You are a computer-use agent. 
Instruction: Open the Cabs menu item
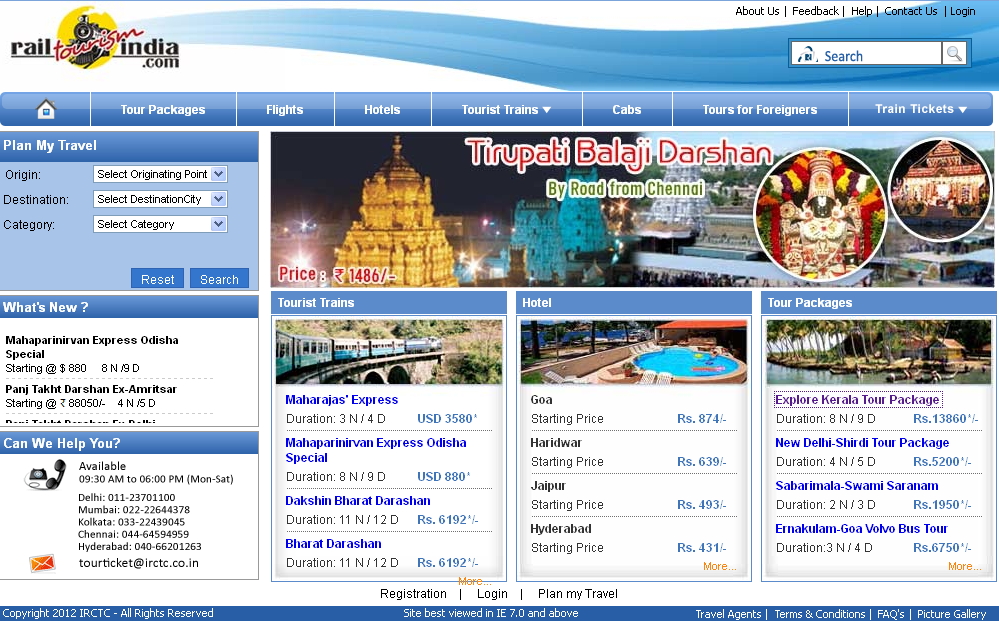tap(627, 110)
